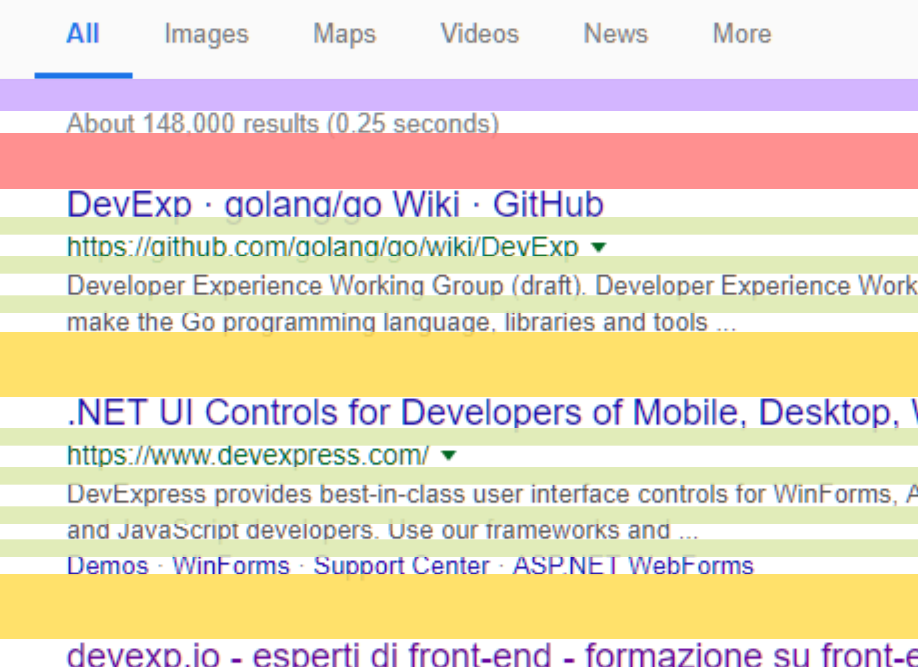Screen dimensions: 918x667
Task: Go to the Videos tab
Action: 479,33
